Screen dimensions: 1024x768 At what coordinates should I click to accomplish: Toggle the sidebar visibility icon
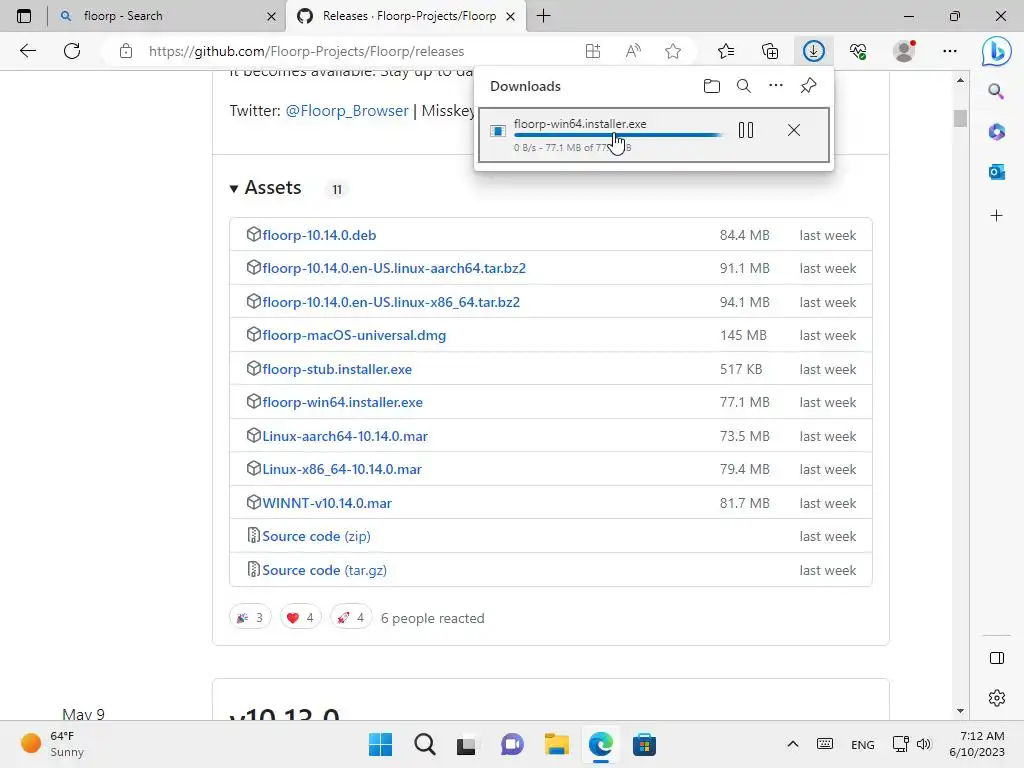click(x=997, y=658)
